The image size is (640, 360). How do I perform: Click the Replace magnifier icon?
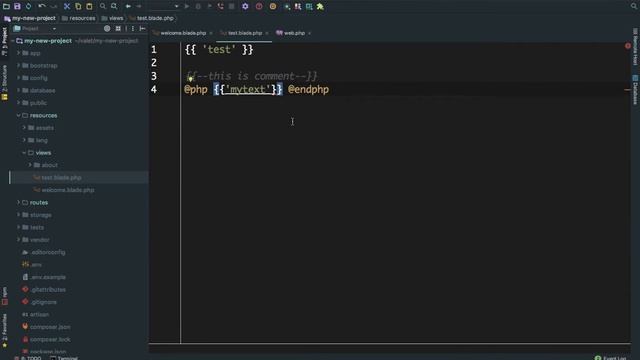114,6
